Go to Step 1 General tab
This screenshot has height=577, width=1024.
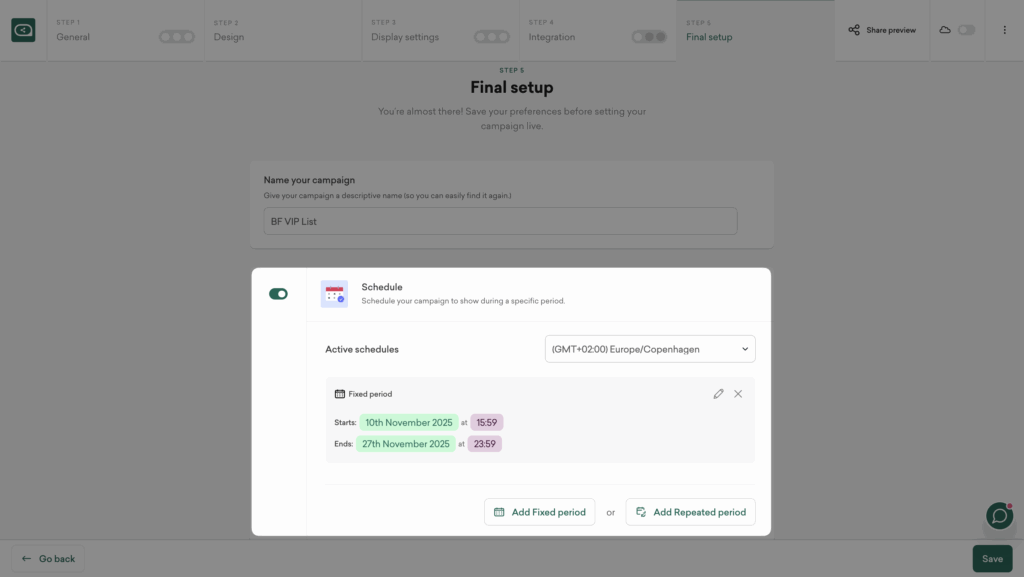[x=125, y=31]
